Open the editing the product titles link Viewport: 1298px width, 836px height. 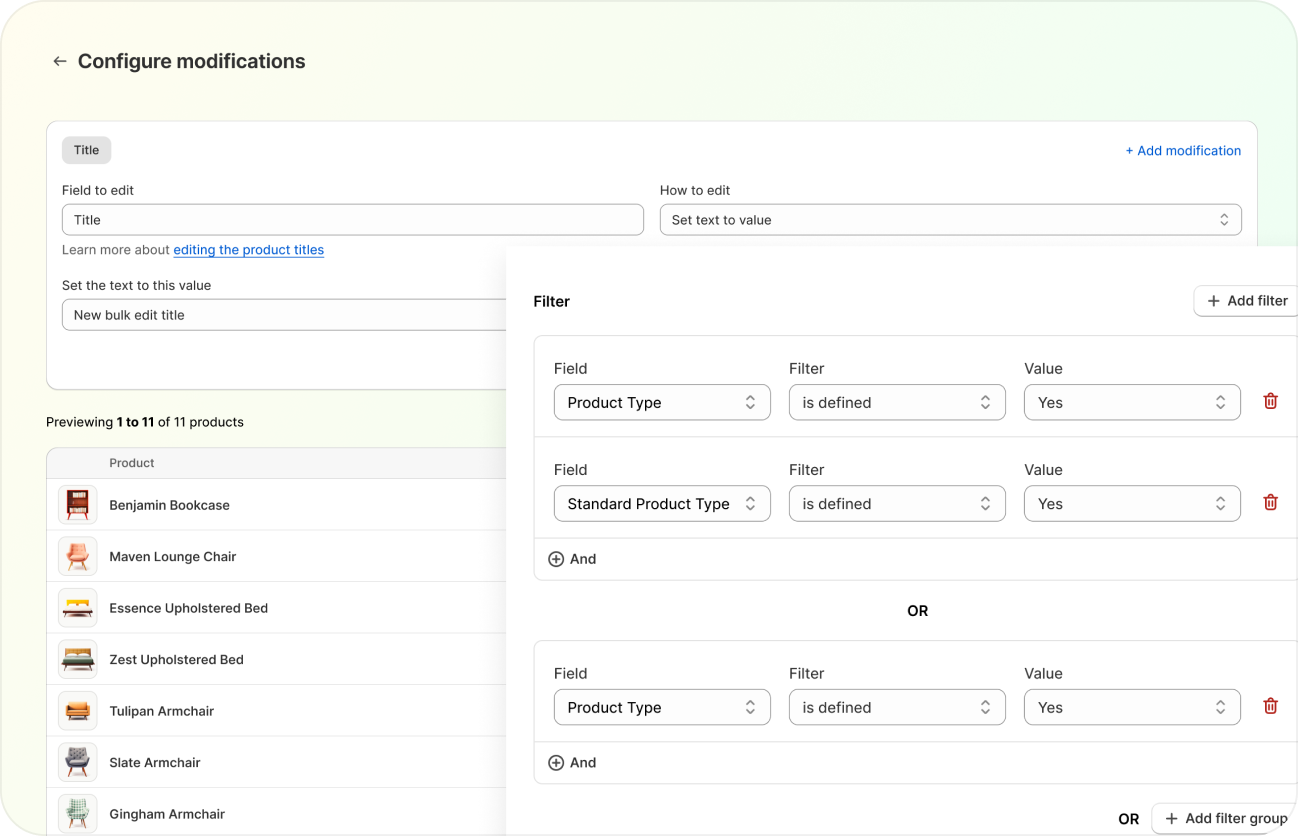click(x=249, y=250)
